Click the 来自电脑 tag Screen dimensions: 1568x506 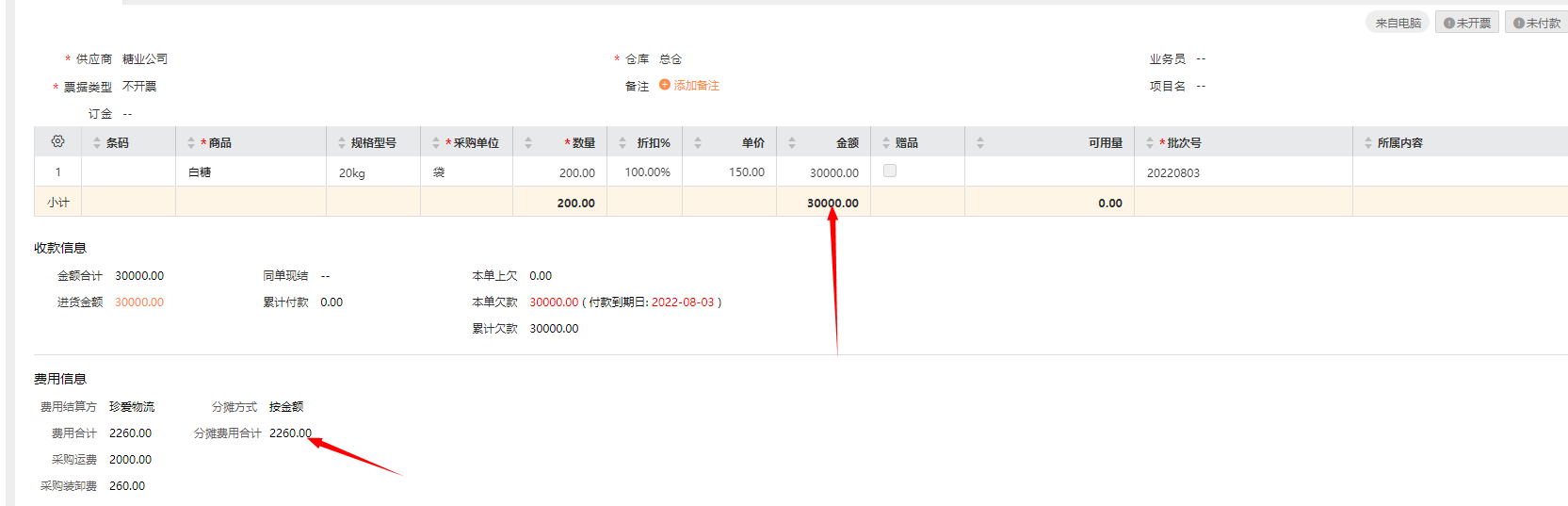point(1398,23)
